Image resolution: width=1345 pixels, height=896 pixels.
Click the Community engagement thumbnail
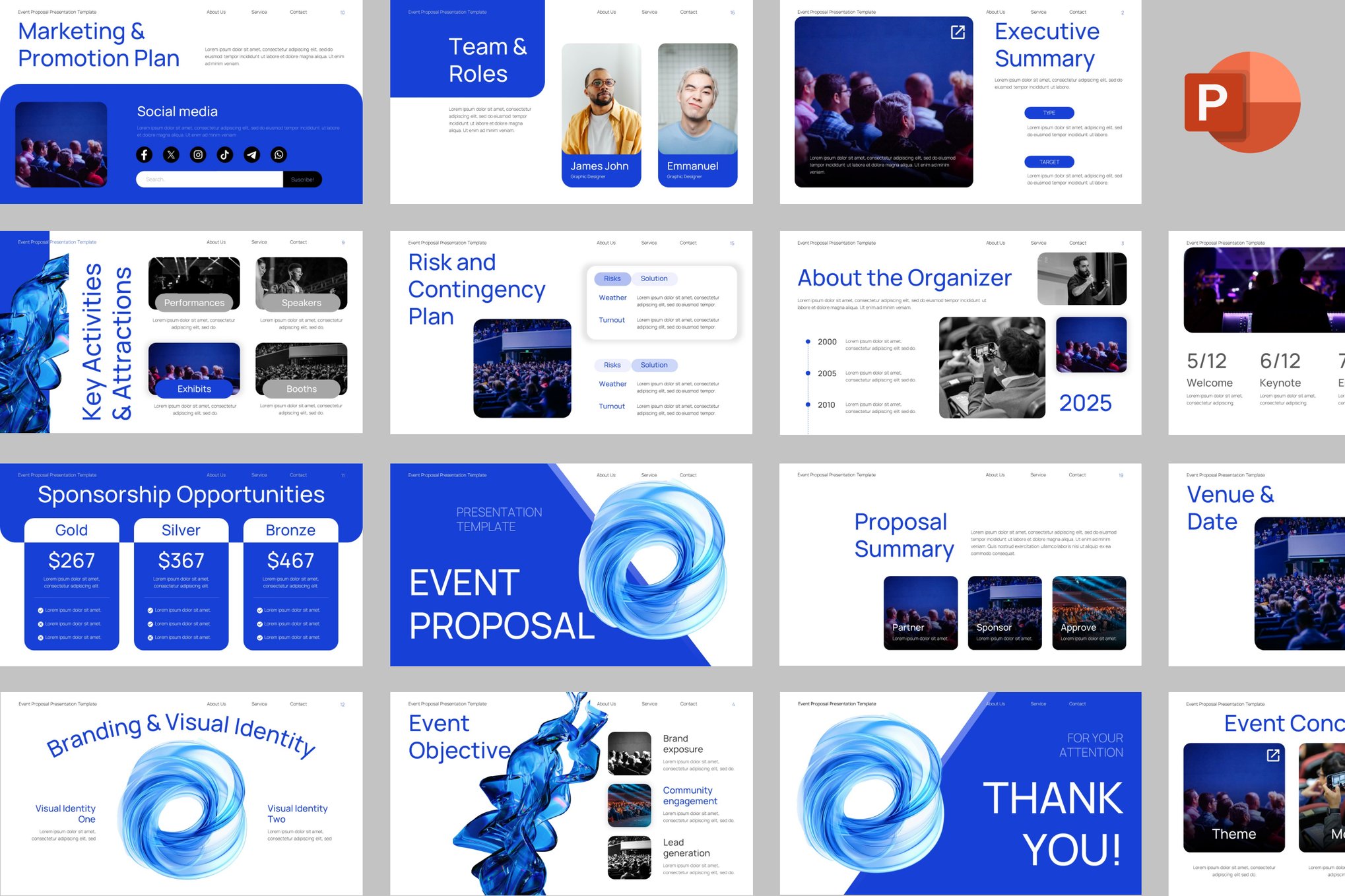click(x=629, y=805)
